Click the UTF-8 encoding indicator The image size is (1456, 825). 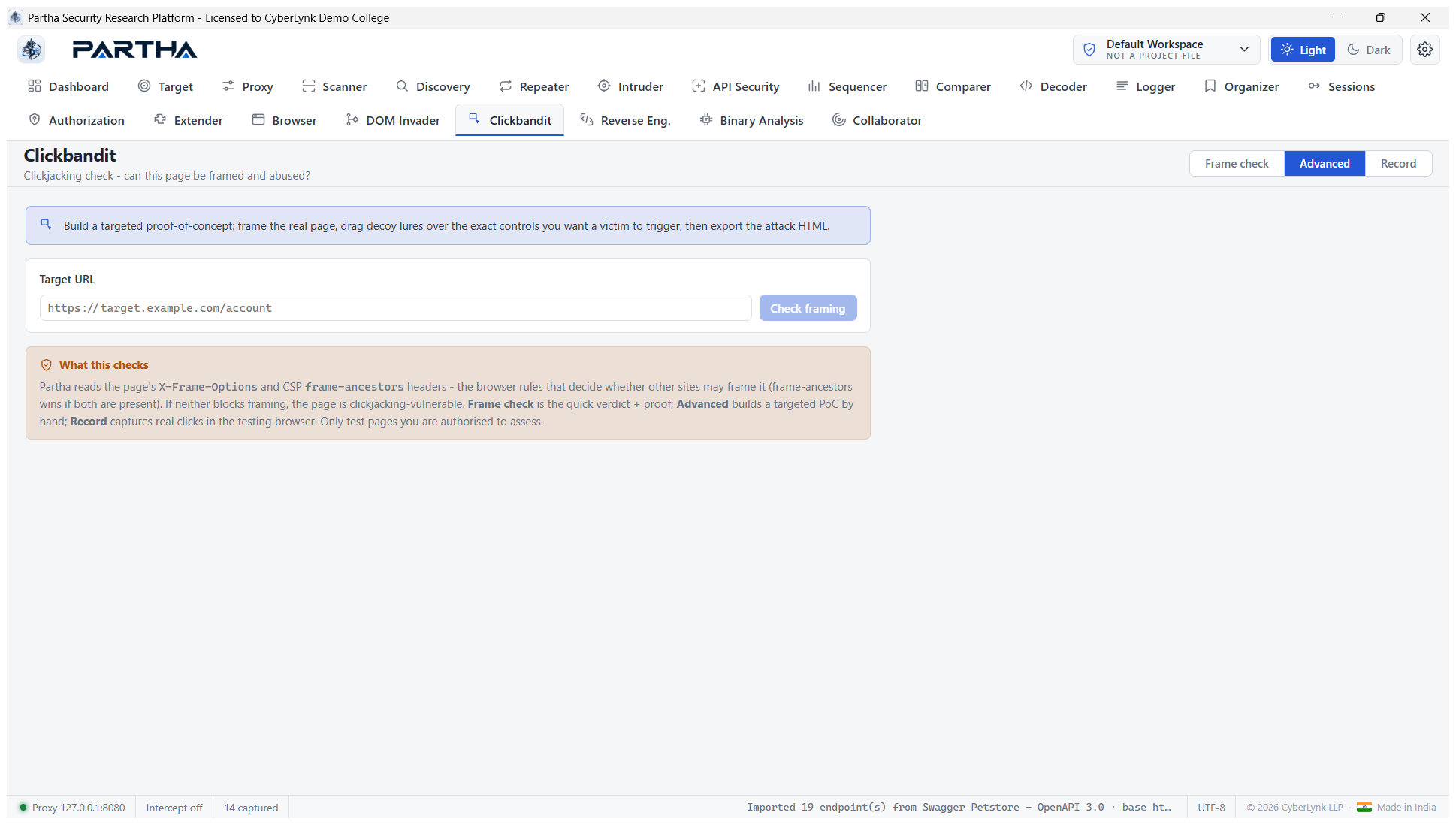[1211, 808]
